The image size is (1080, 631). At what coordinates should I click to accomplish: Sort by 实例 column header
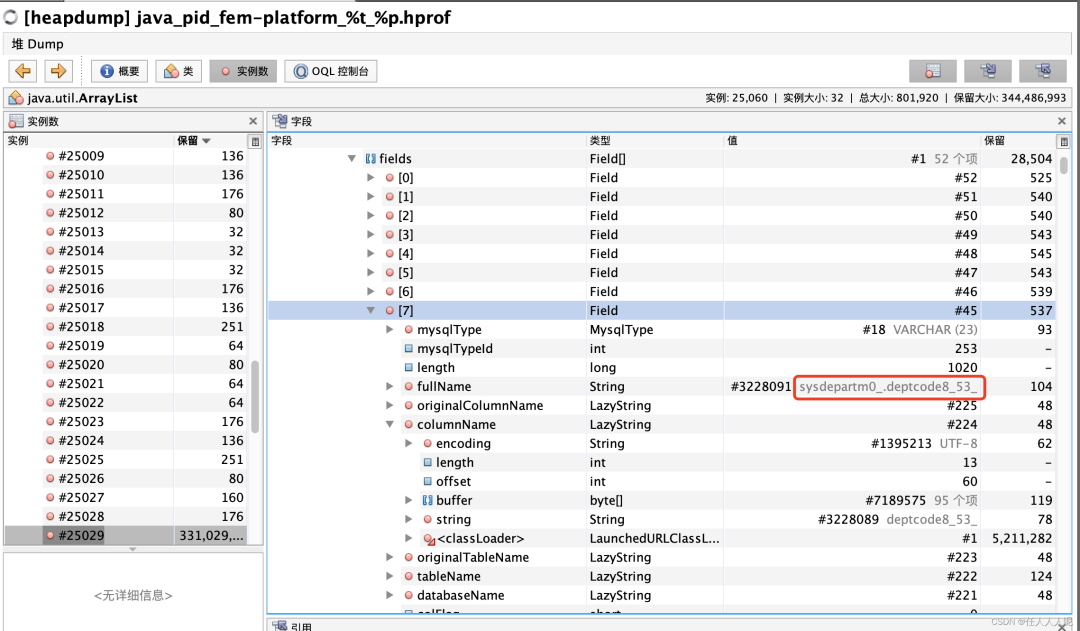point(89,141)
